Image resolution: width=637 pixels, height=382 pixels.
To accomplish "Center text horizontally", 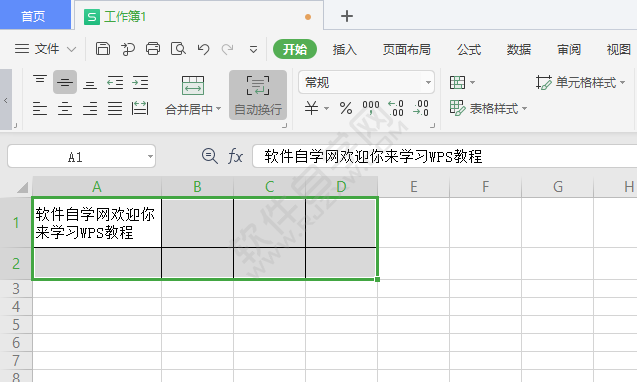I will (65, 109).
